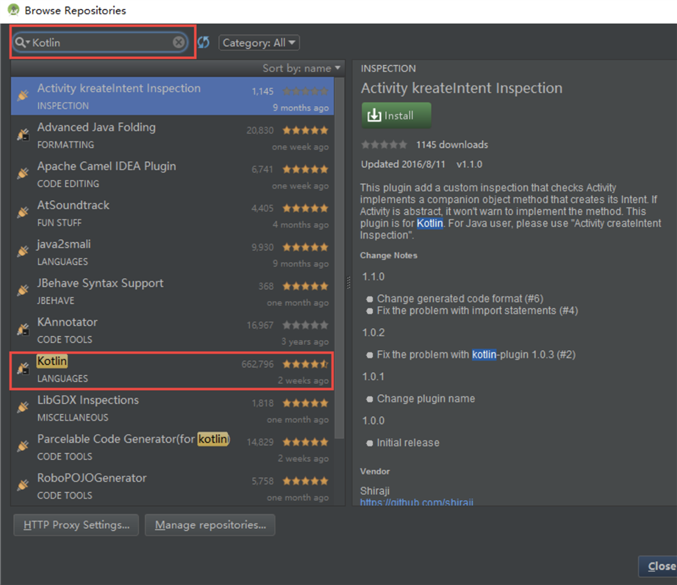Click KAnnotator grey star rating
This screenshot has height=585, width=677.
pyautogui.click(x=305, y=325)
